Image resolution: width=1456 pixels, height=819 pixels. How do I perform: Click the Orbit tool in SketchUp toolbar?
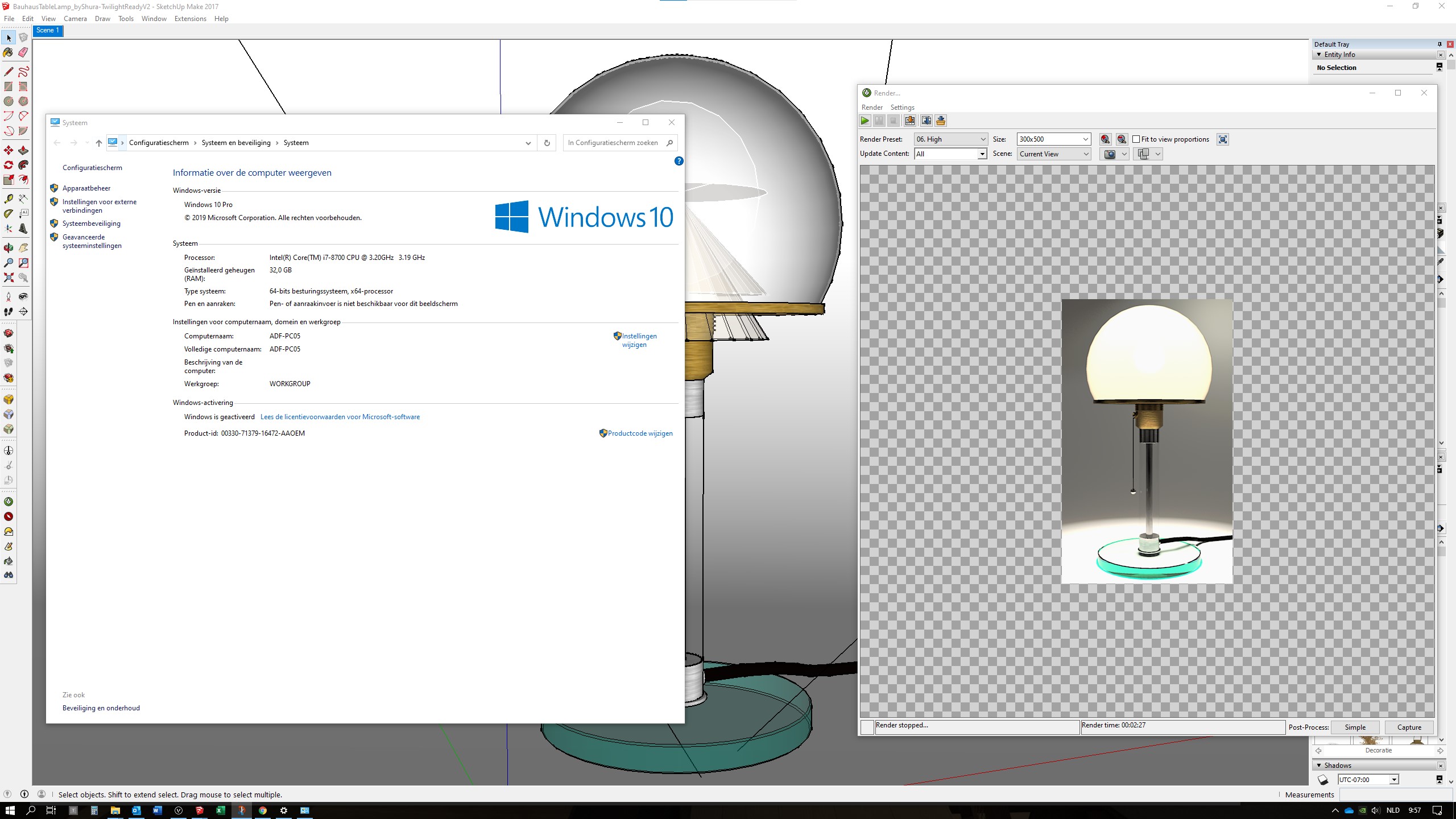coord(9,245)
